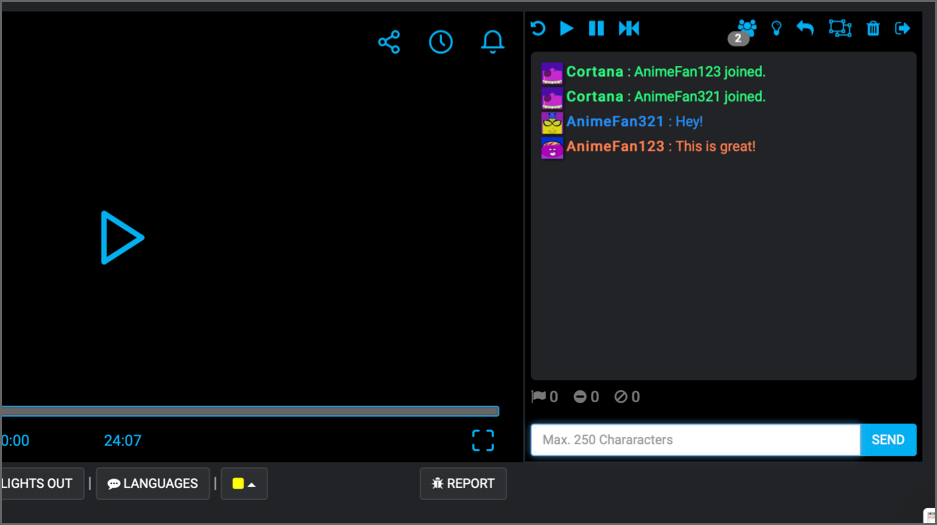This screenshot has width=937, height=525.
Task: Click Cortana avatar beside 'AnimeFan321 joined'
Action: click(552, 98)
